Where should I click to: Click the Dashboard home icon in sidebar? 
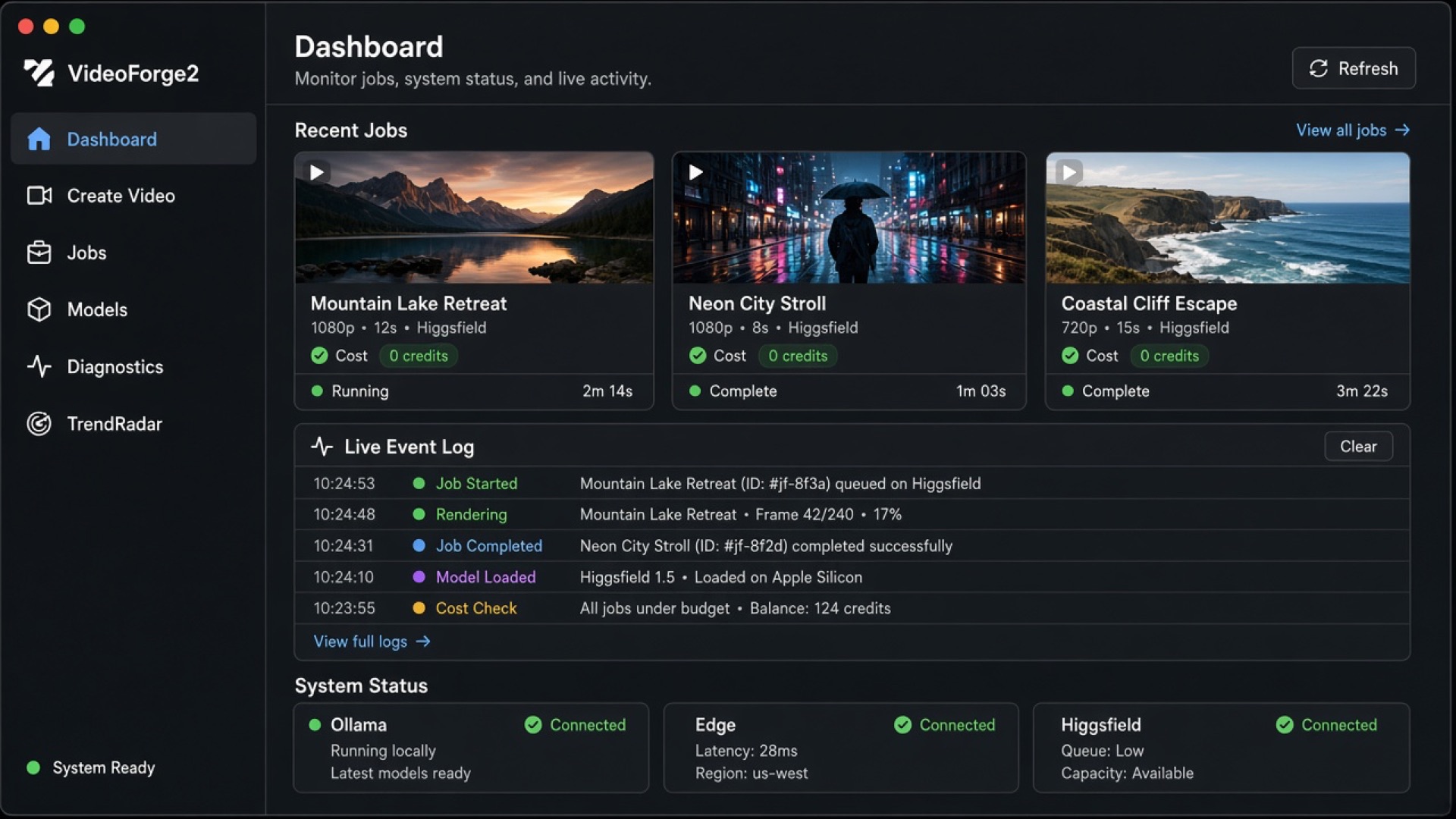click(x=39, y=139)
